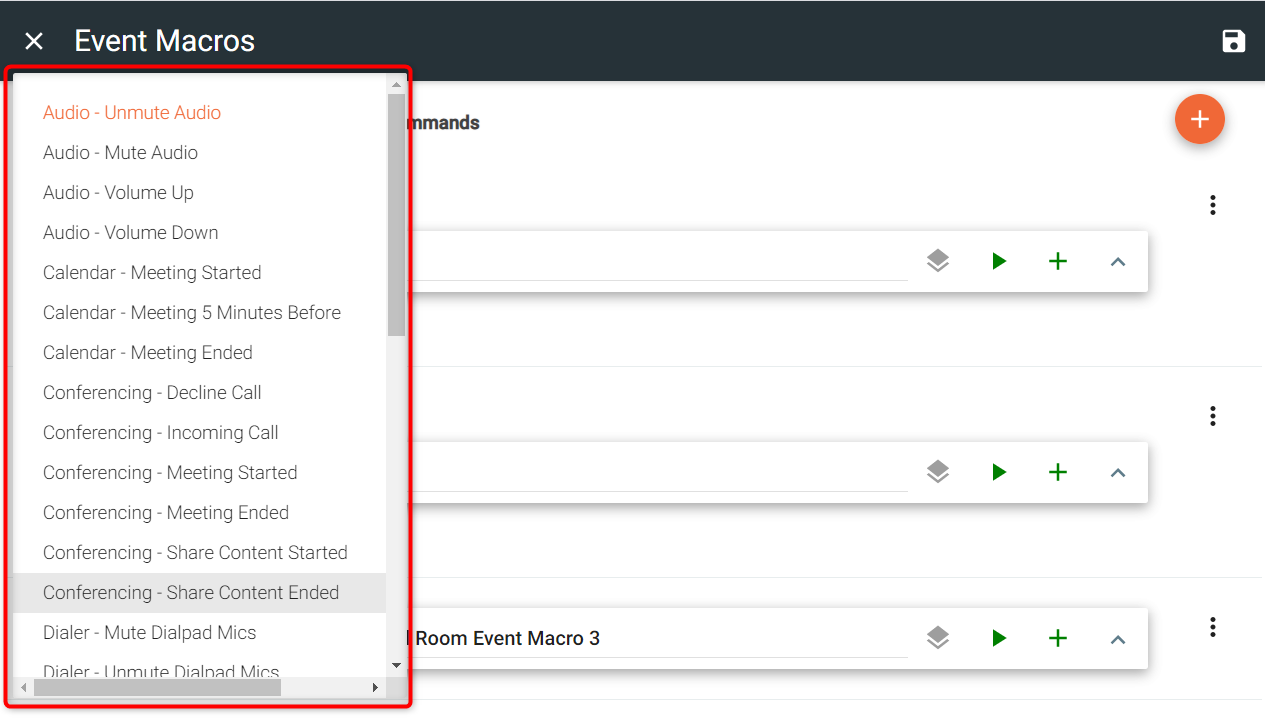Click layers icon for Room Event Macro 3
The image size is (1265, 725).
click(x=937, y=638)
